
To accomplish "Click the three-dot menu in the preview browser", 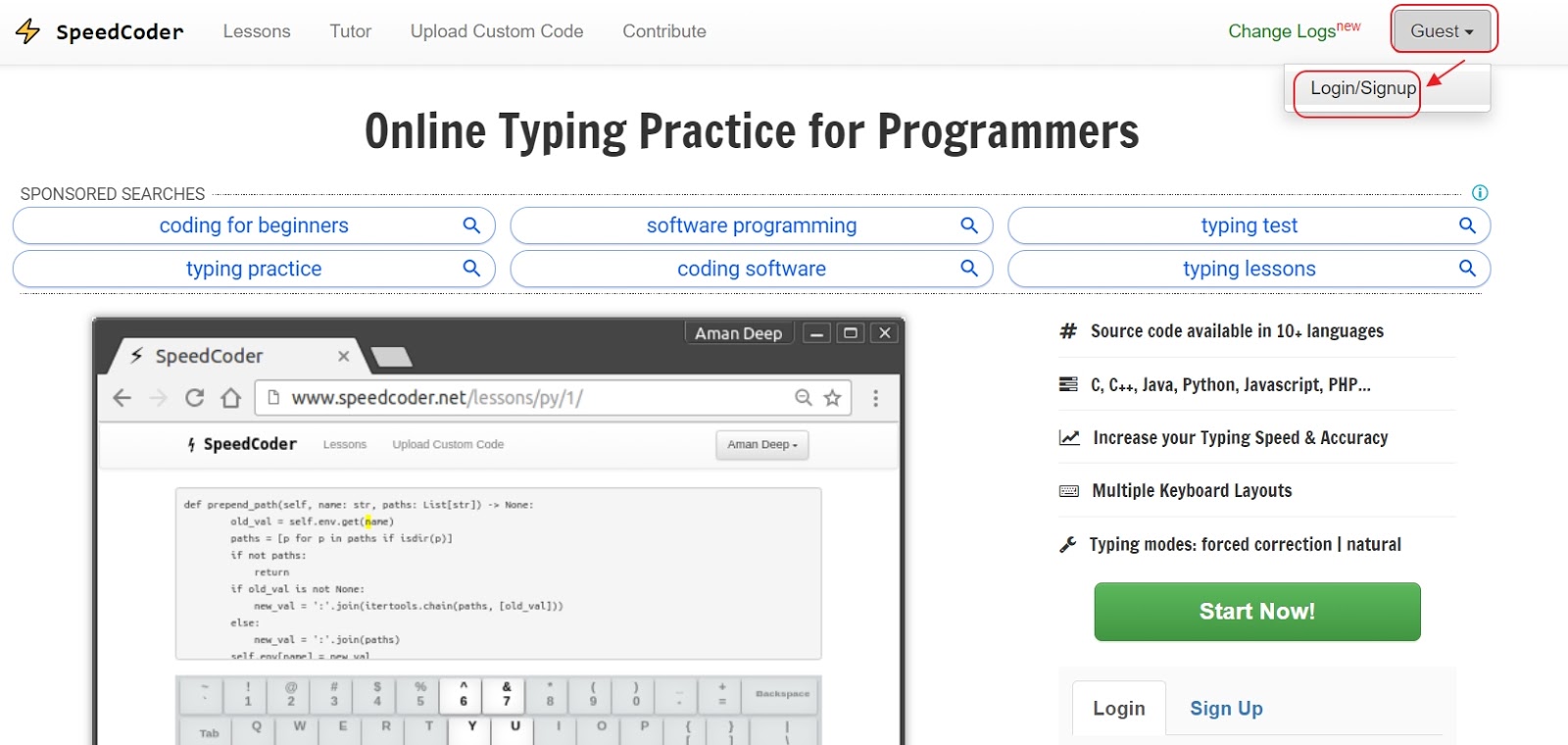I will point(876,397).
